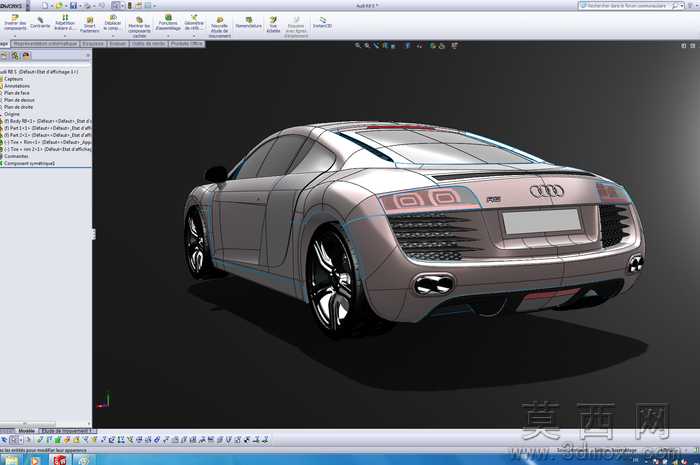Click Montrer les composants cachés
Viewport: 700px width, 465px height.
point(139,27)
